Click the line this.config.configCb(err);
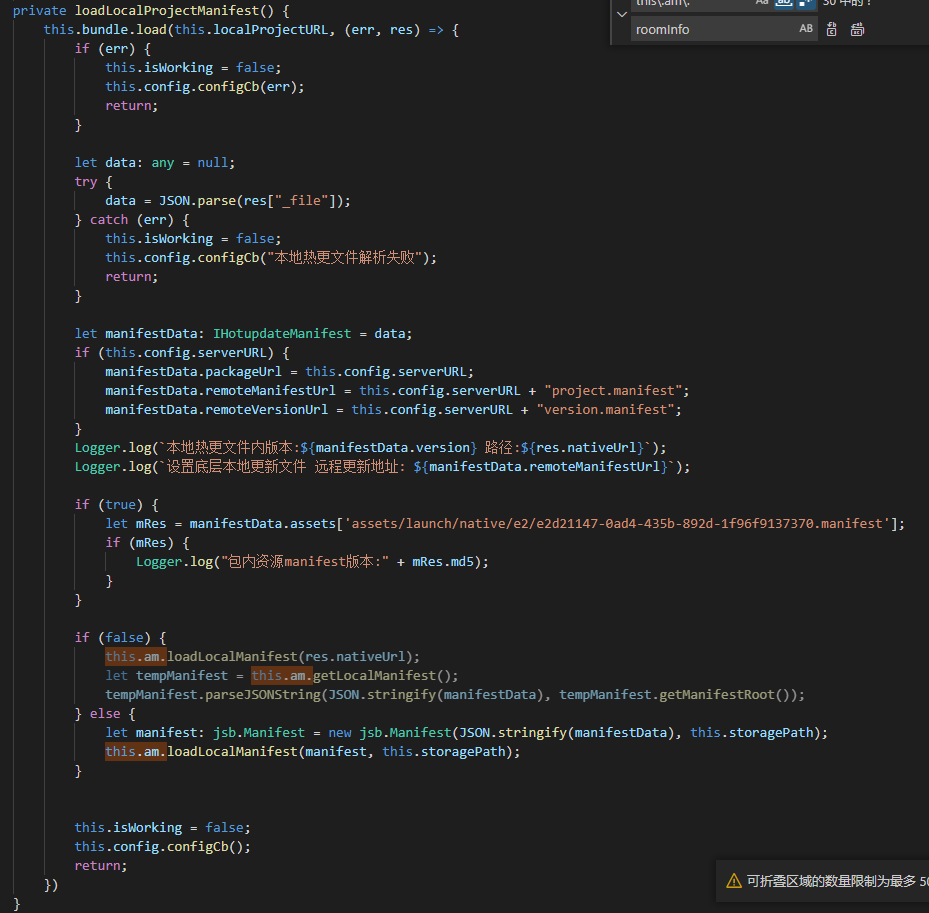Viewport: 929px width, 913px height. pos(204,87)
